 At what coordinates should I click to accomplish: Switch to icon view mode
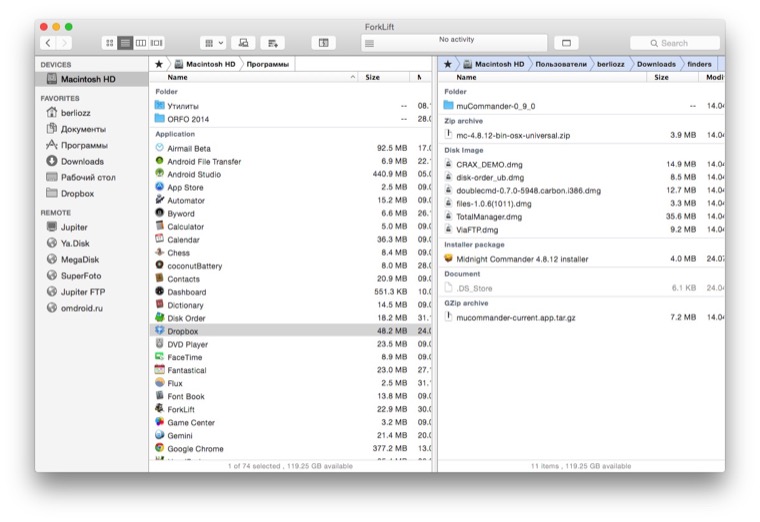tap(110, 43)
